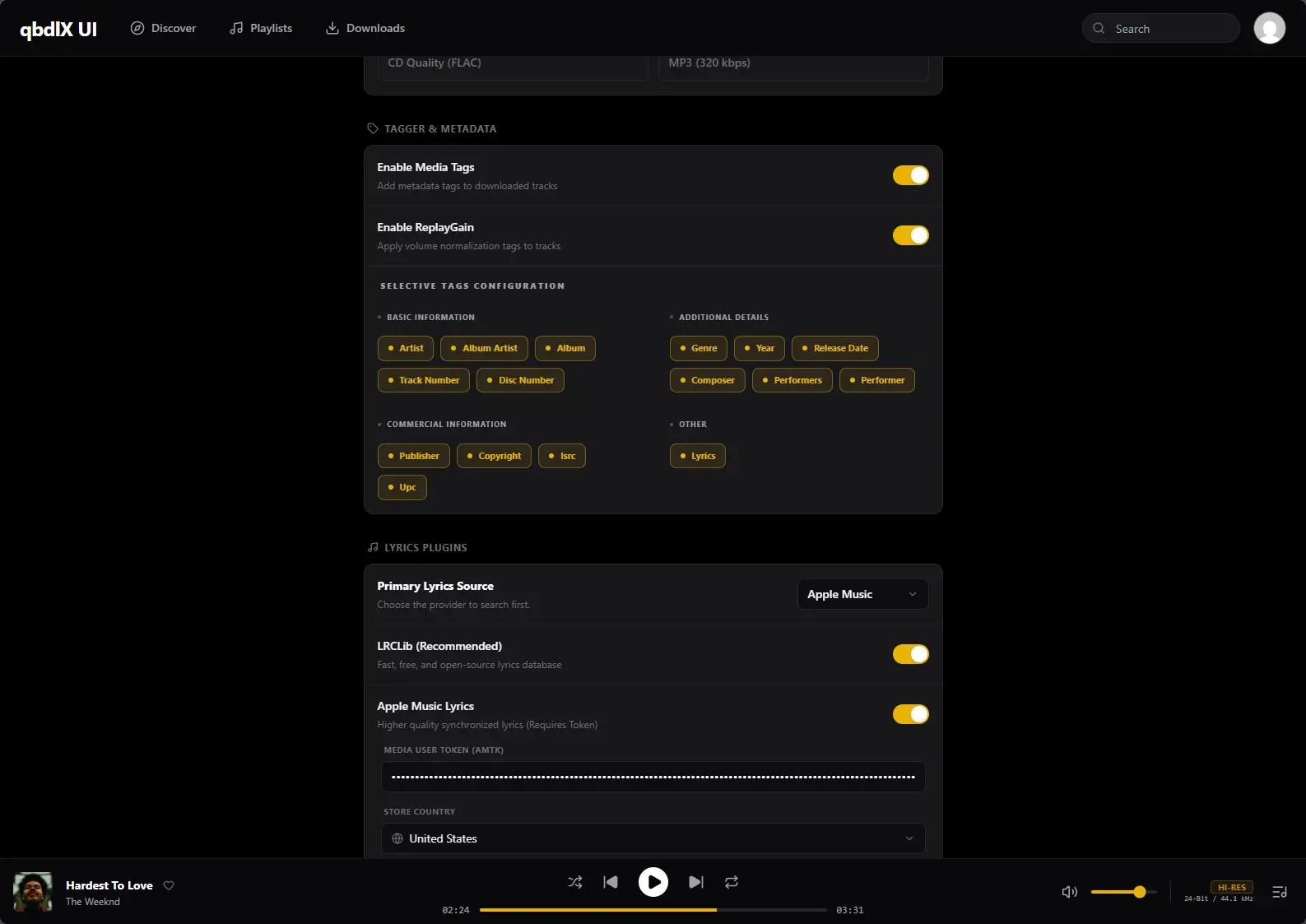The image size is (1306, 924).
Task: Seek within the track progress bar
Action: (653, 910)
